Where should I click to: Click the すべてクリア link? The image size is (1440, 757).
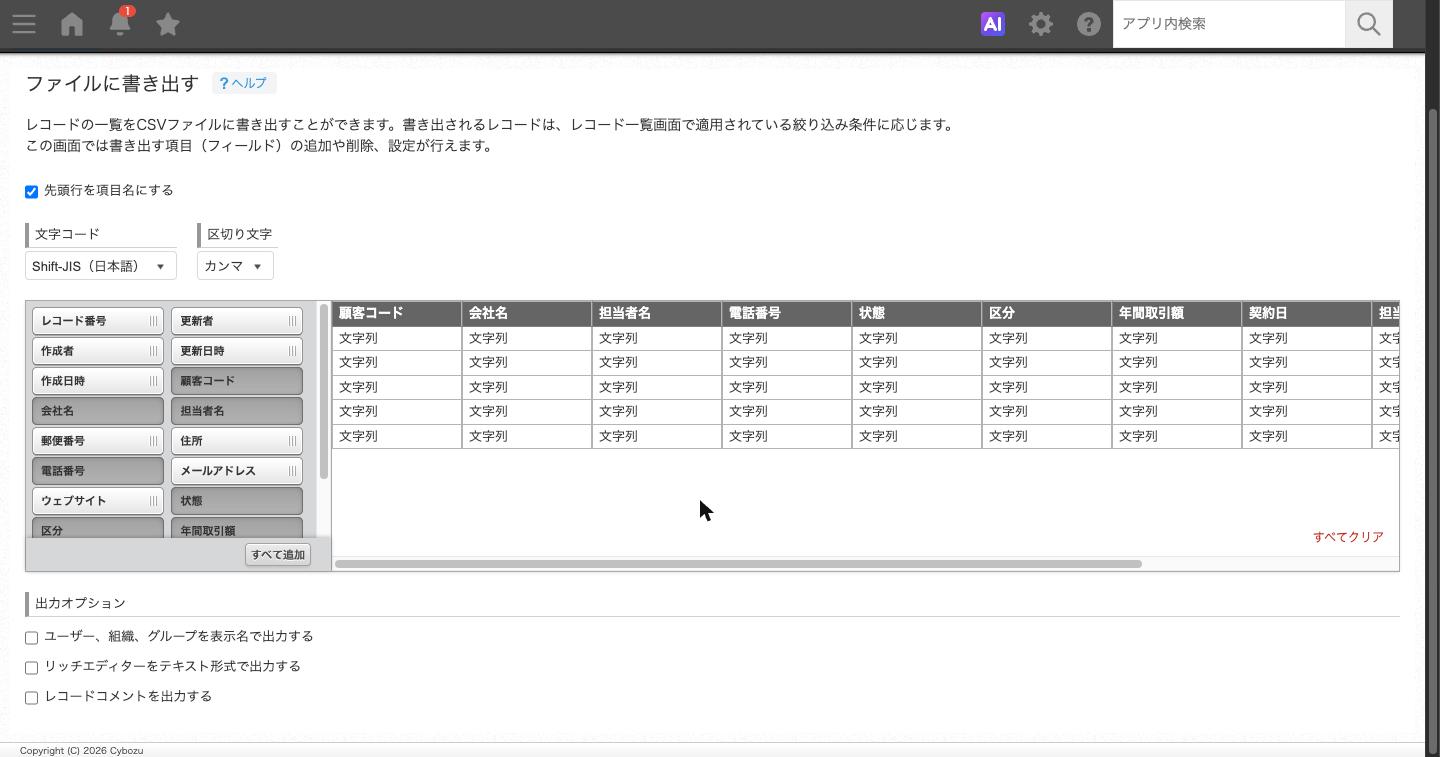[1348, 537]
